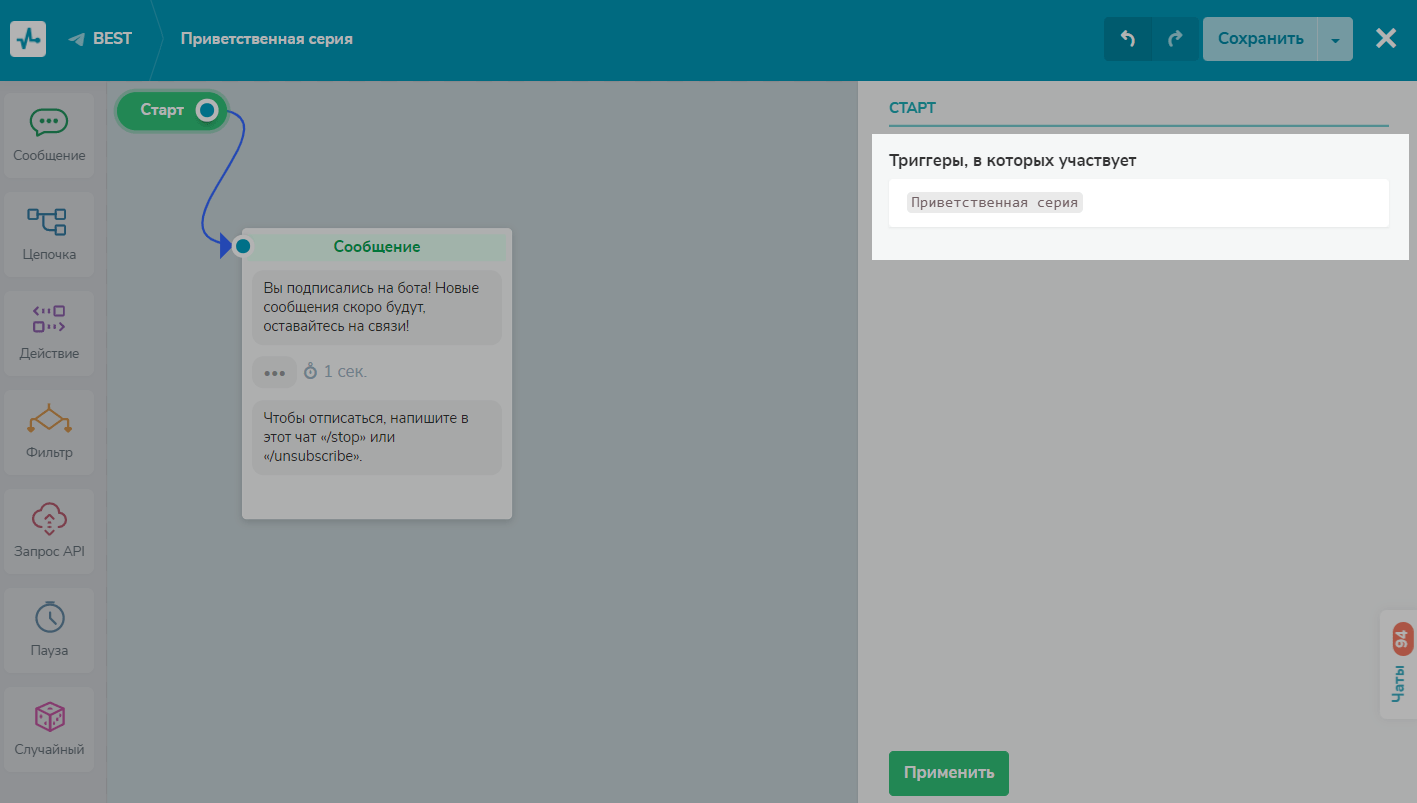Click the Старт node output connector

pos(207,110)
